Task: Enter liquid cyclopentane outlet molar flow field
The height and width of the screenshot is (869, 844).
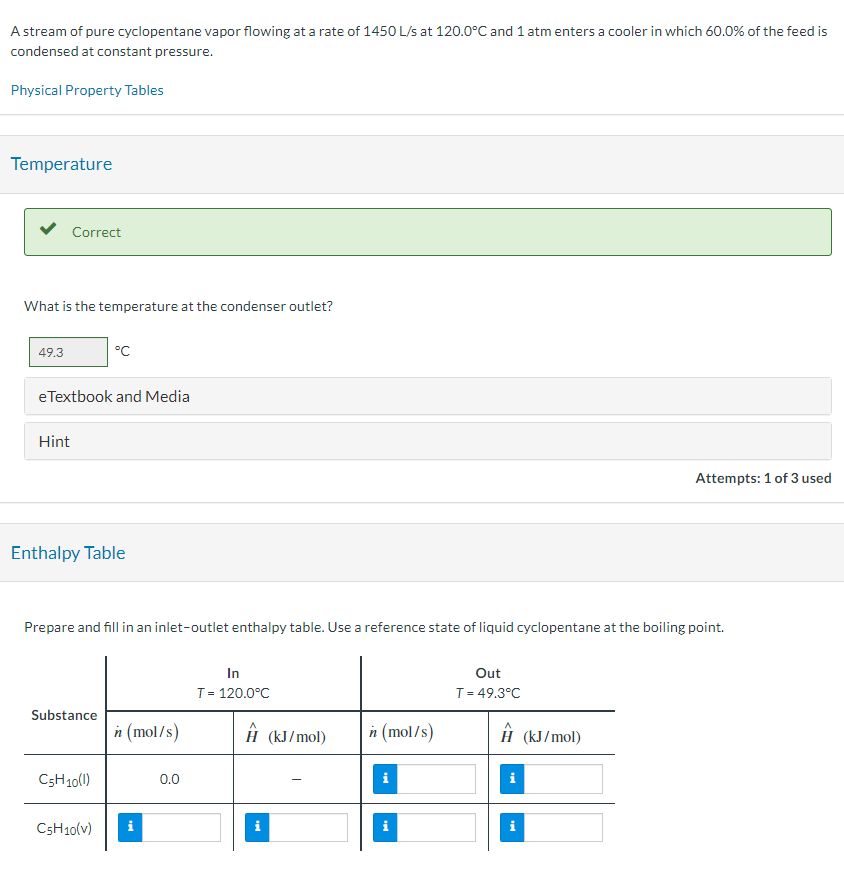Action: pyautogui.click(x=436, y=779)
